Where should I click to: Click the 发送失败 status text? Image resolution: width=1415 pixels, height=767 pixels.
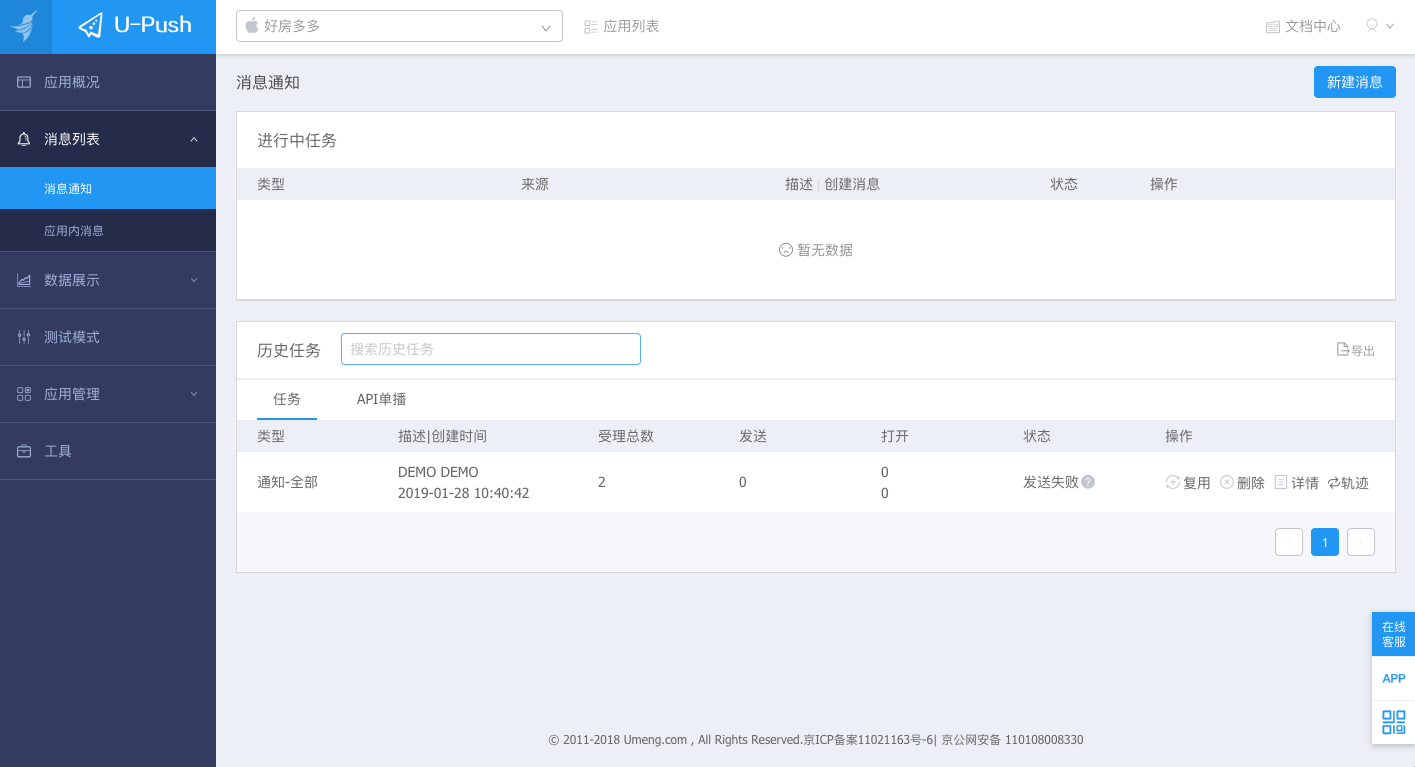point(1051,482)
